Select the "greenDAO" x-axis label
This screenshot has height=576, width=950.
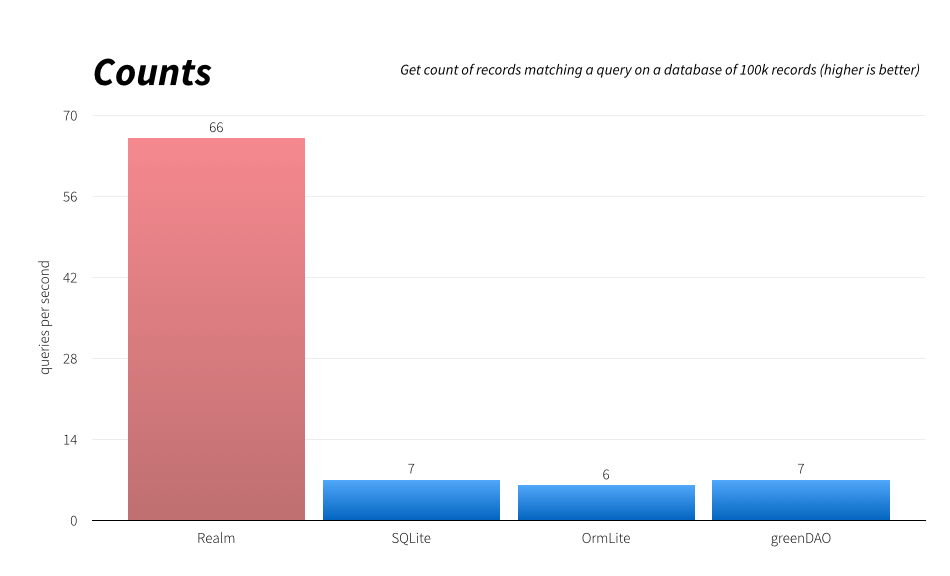(x=801, y=539)
